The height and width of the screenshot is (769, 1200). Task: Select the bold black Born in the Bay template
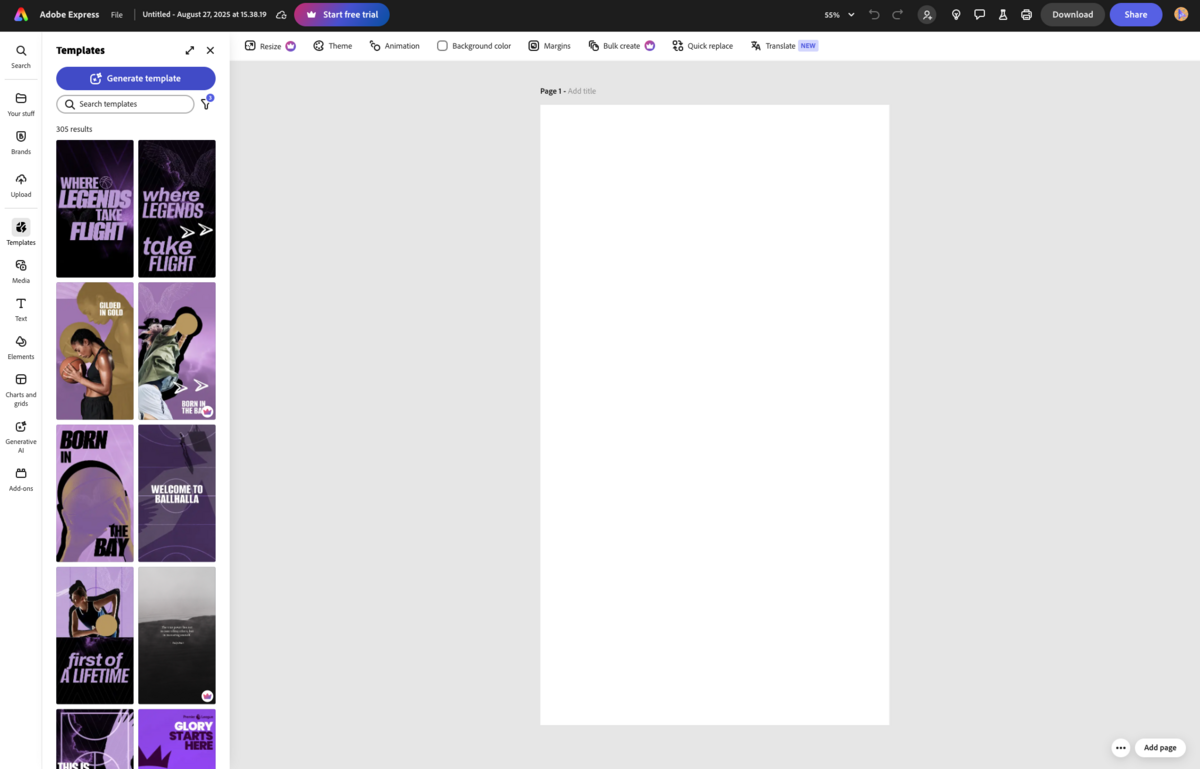[95, 493]
